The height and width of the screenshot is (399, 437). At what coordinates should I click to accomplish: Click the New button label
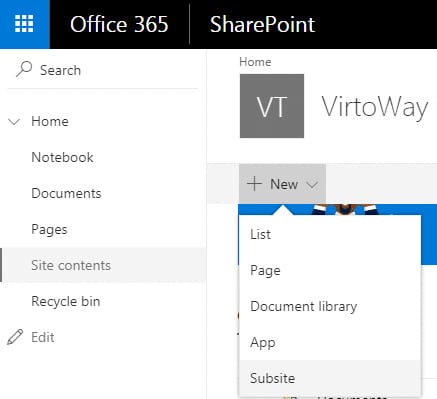(284, 184)
